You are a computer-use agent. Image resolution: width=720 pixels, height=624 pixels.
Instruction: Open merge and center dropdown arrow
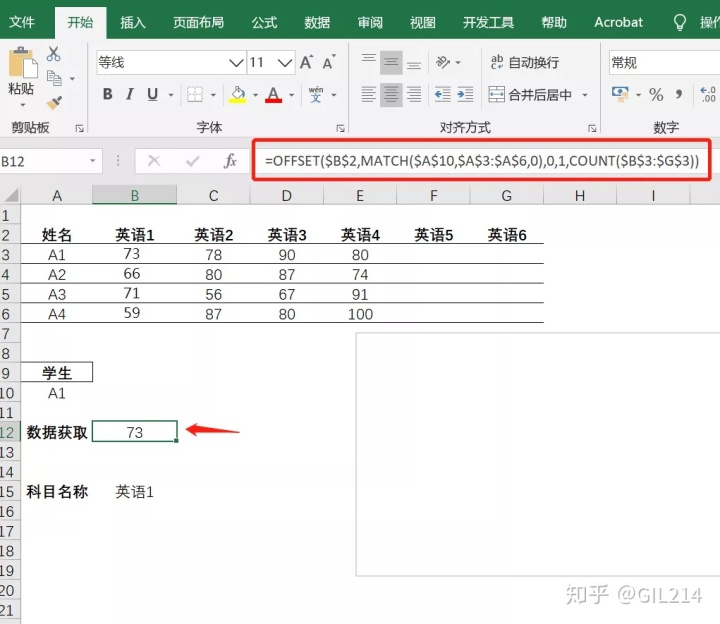[585, 95]
